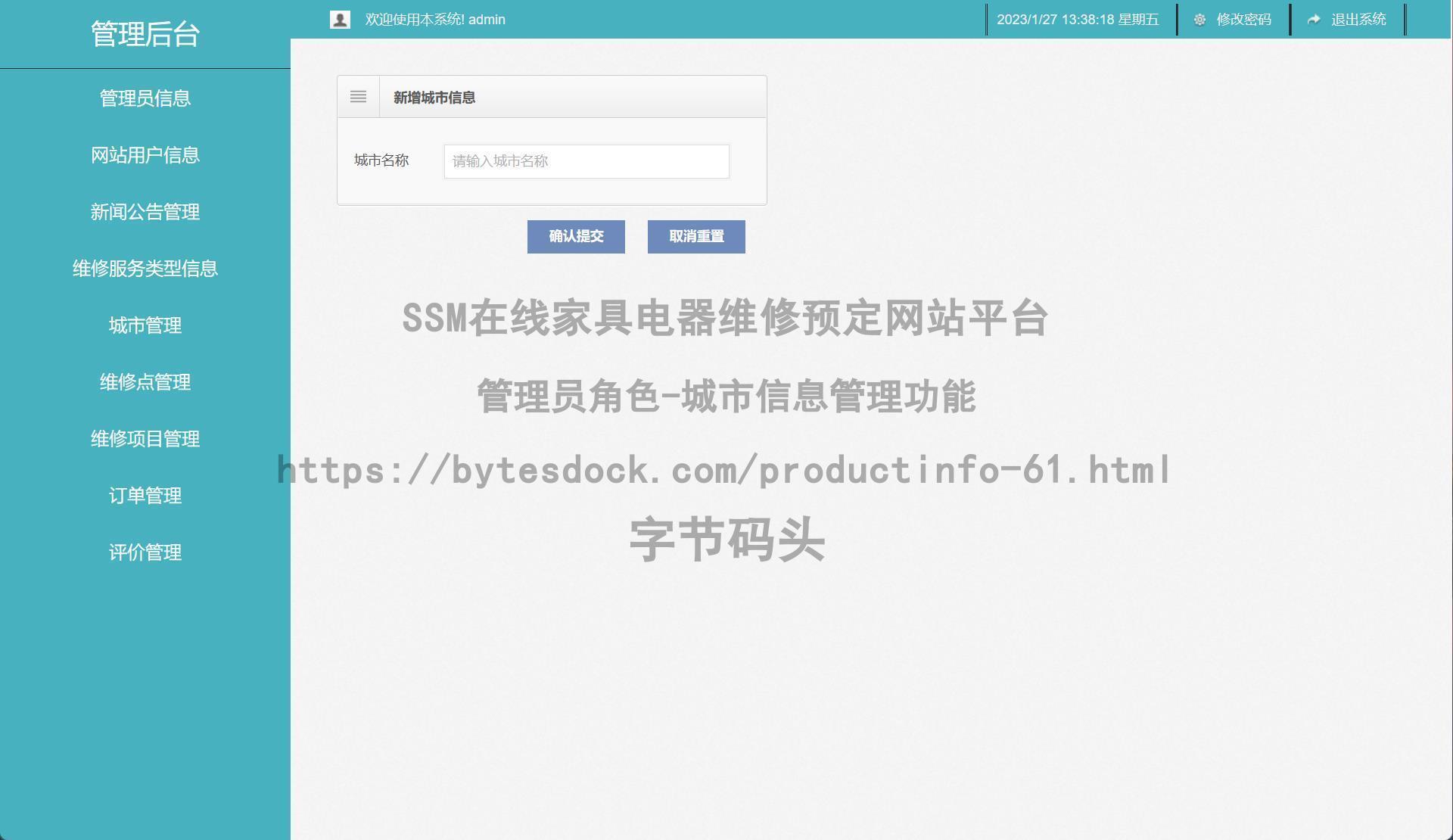This screenshot has width=1453, height=840.
Task: Click the date and time display
Action: coord(1078,20)
